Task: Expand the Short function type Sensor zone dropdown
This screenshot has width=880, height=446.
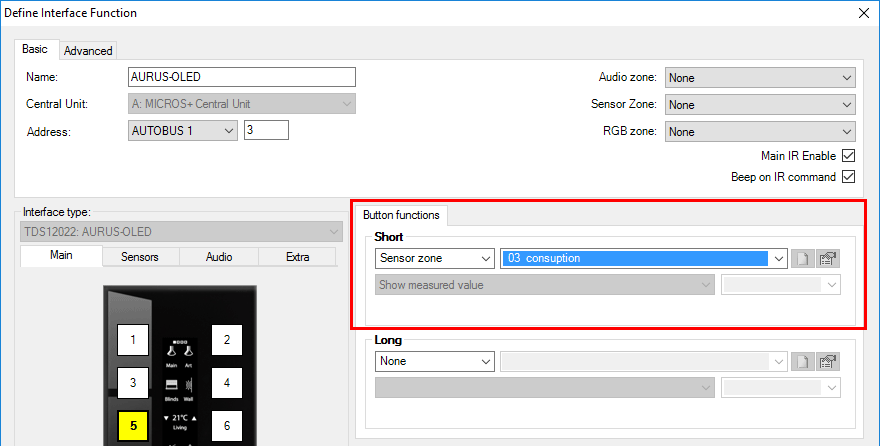Action: pos(435,258)
